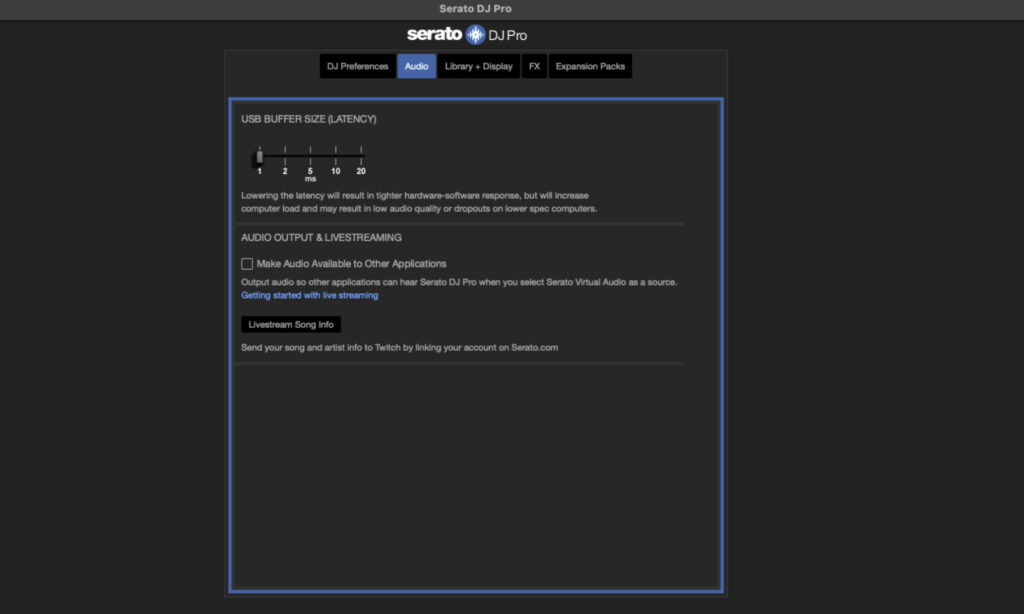
Task: Click the Twitch account linking description text
Action: [399, 347]
